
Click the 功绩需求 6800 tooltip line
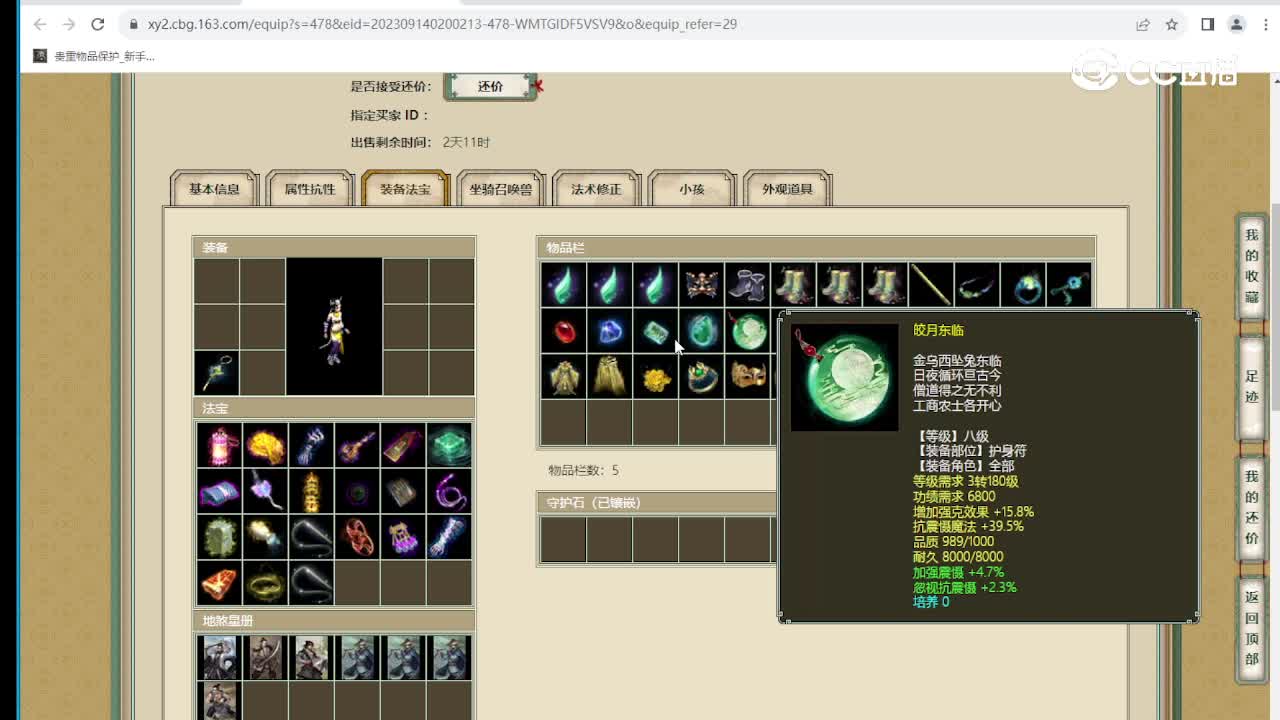(954, 496)
